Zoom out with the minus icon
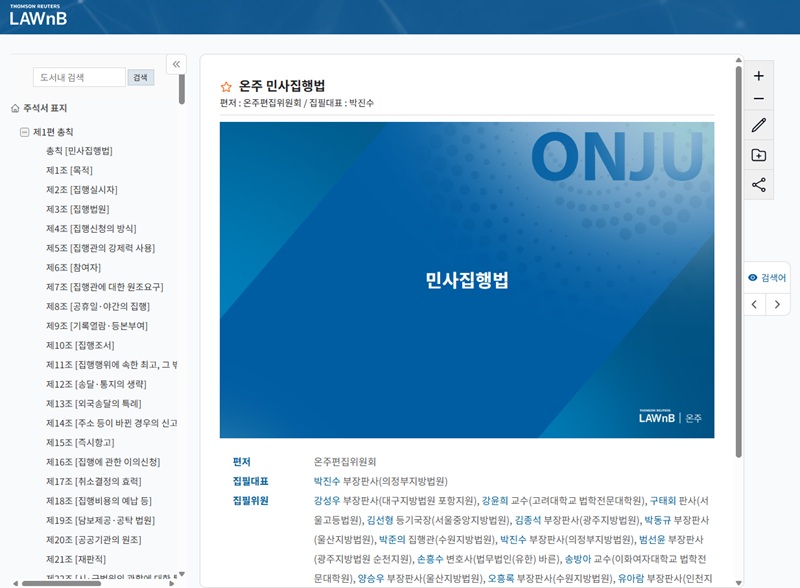Viewport: 800px width, 588px height. pyautogui.click(x=759, y=99)
